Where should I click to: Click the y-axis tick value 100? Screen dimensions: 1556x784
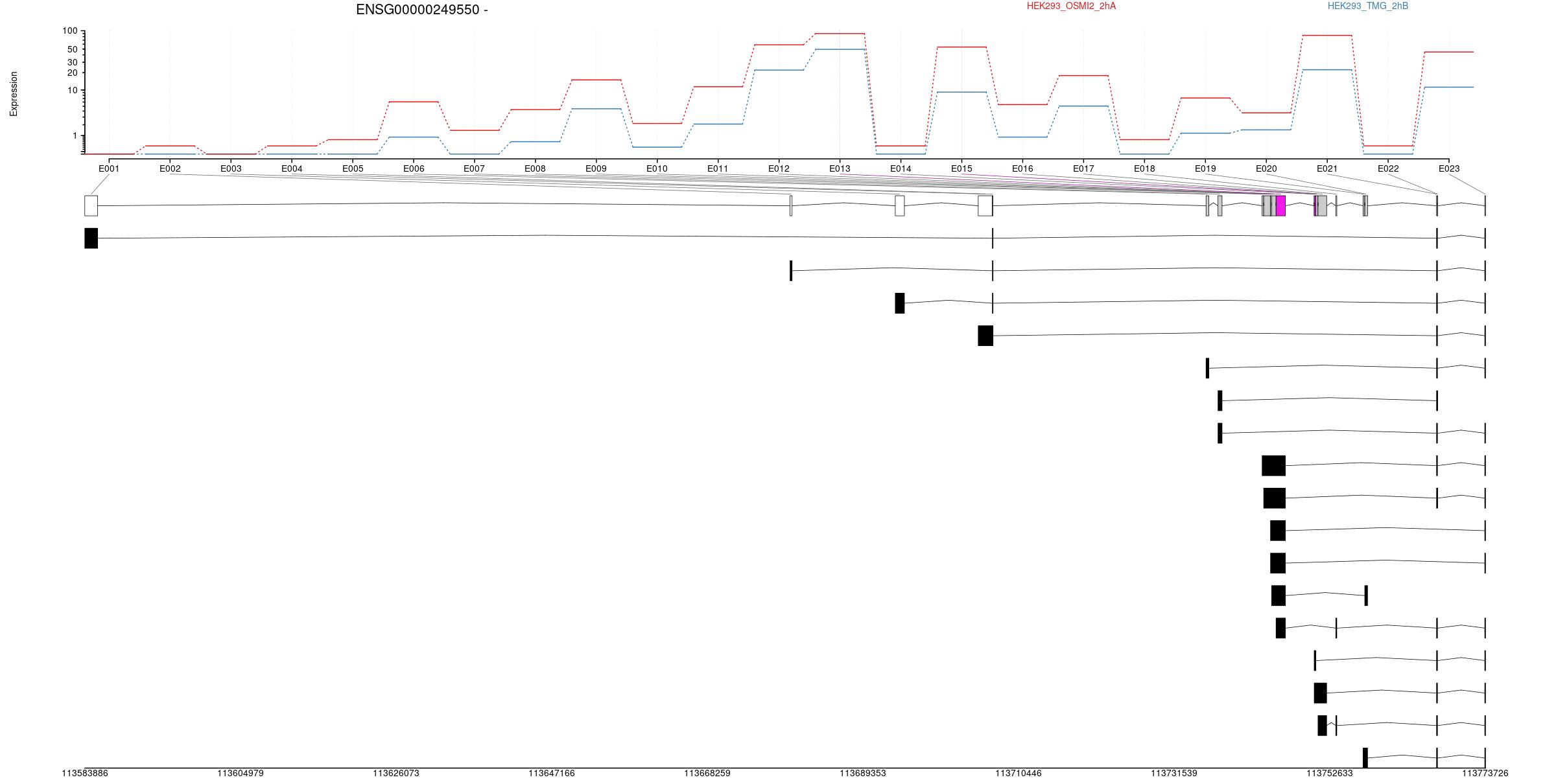click(x=70, y=31)
